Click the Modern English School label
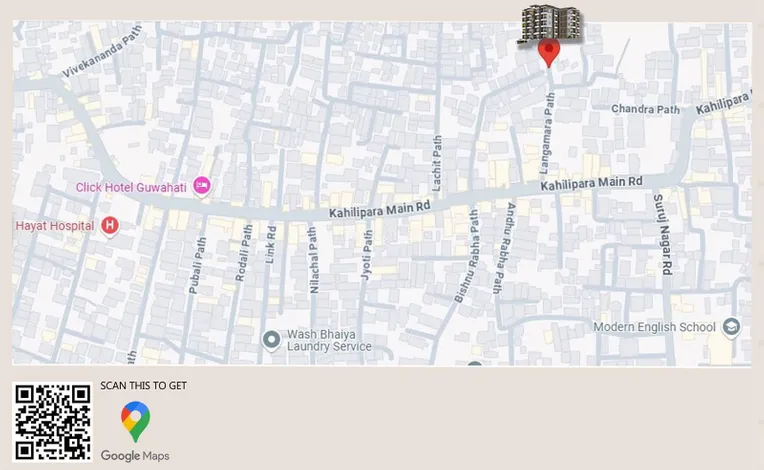The height and width of the screenshot is (470, 764). [654, 327]
